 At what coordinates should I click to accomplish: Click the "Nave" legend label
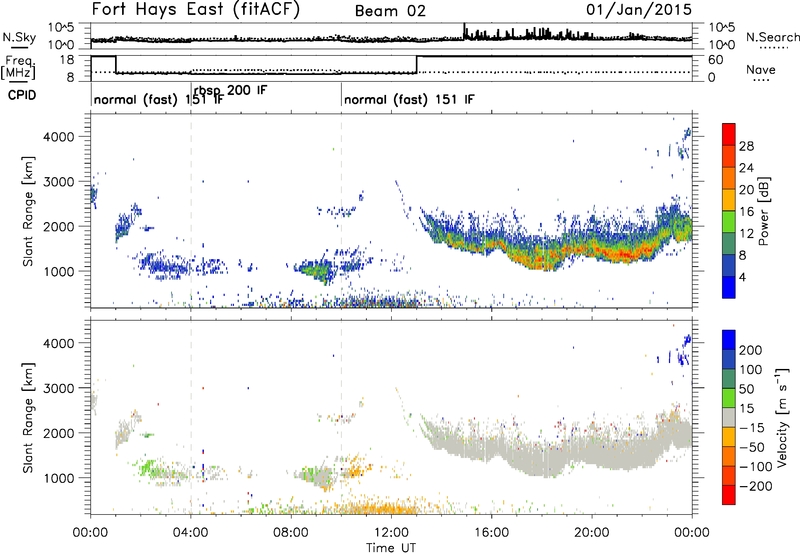pyautogui.click(x=761, y=70)
